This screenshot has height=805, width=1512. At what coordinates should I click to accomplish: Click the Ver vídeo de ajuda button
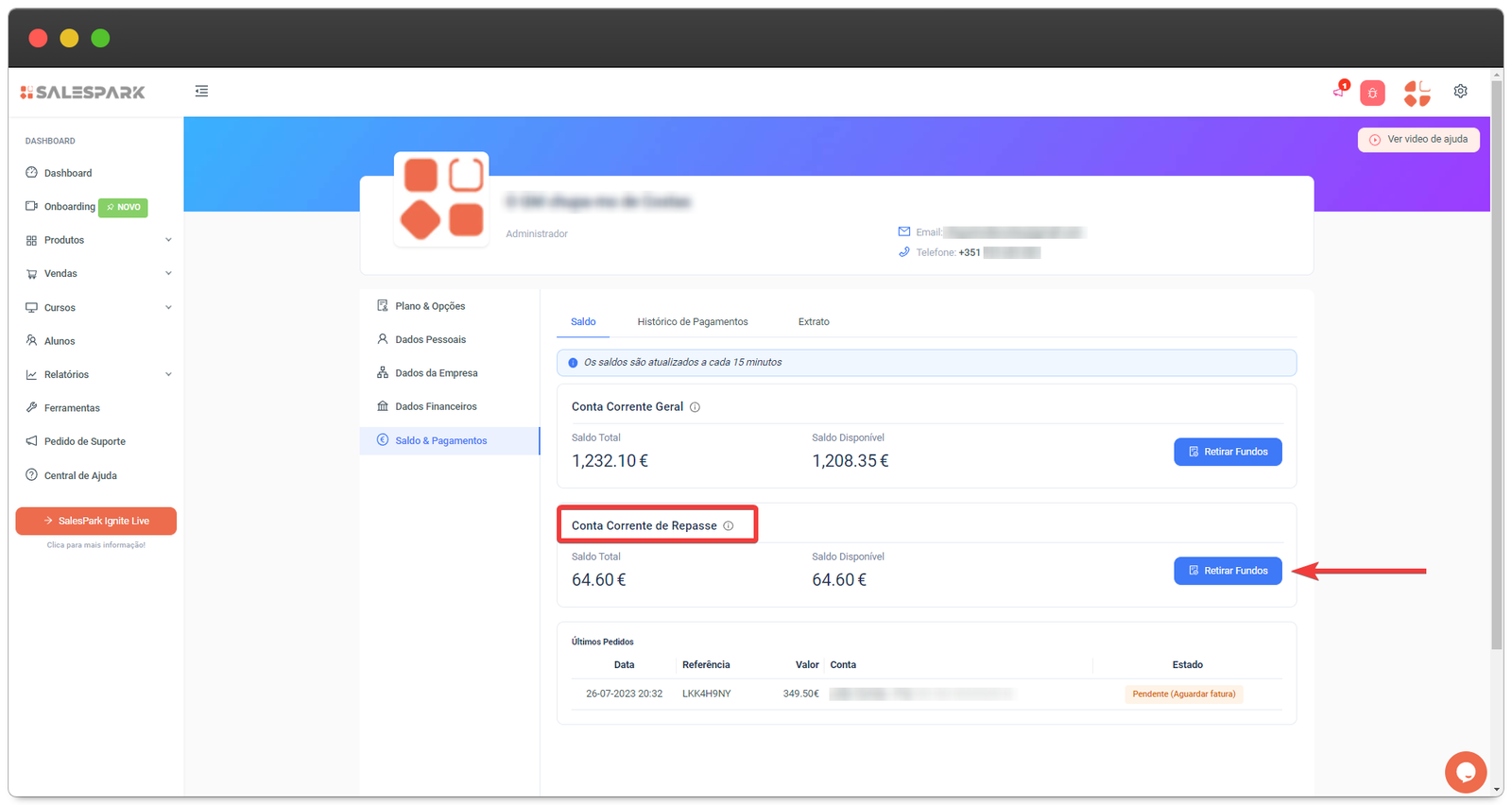tap(1418, 140)
